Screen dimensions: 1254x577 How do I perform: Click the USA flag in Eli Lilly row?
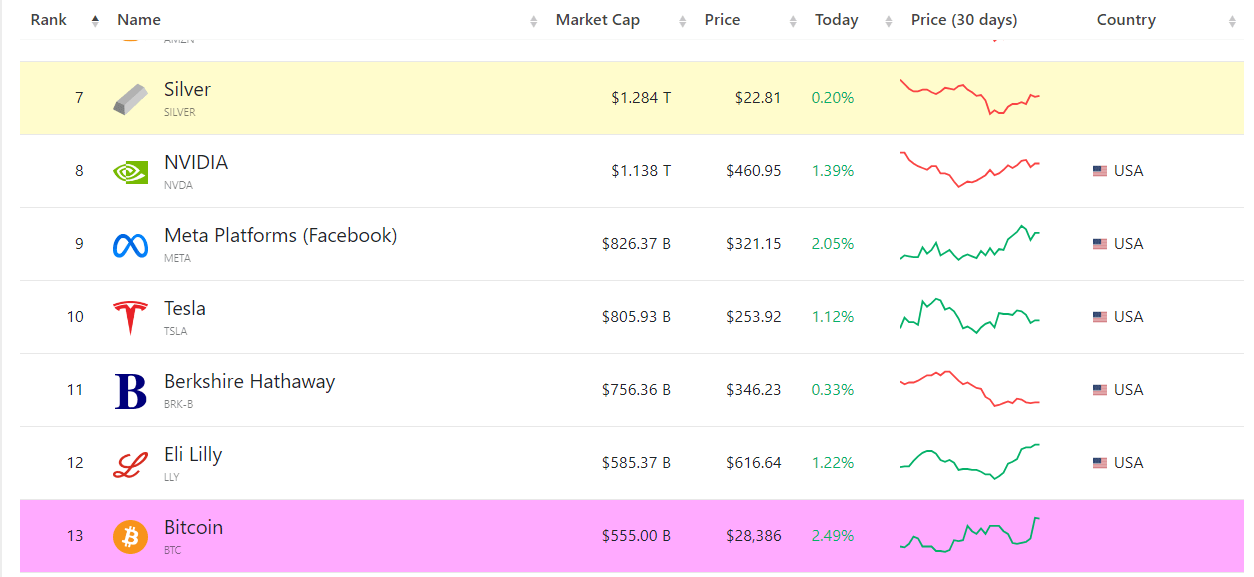[x=1100, y=463]
